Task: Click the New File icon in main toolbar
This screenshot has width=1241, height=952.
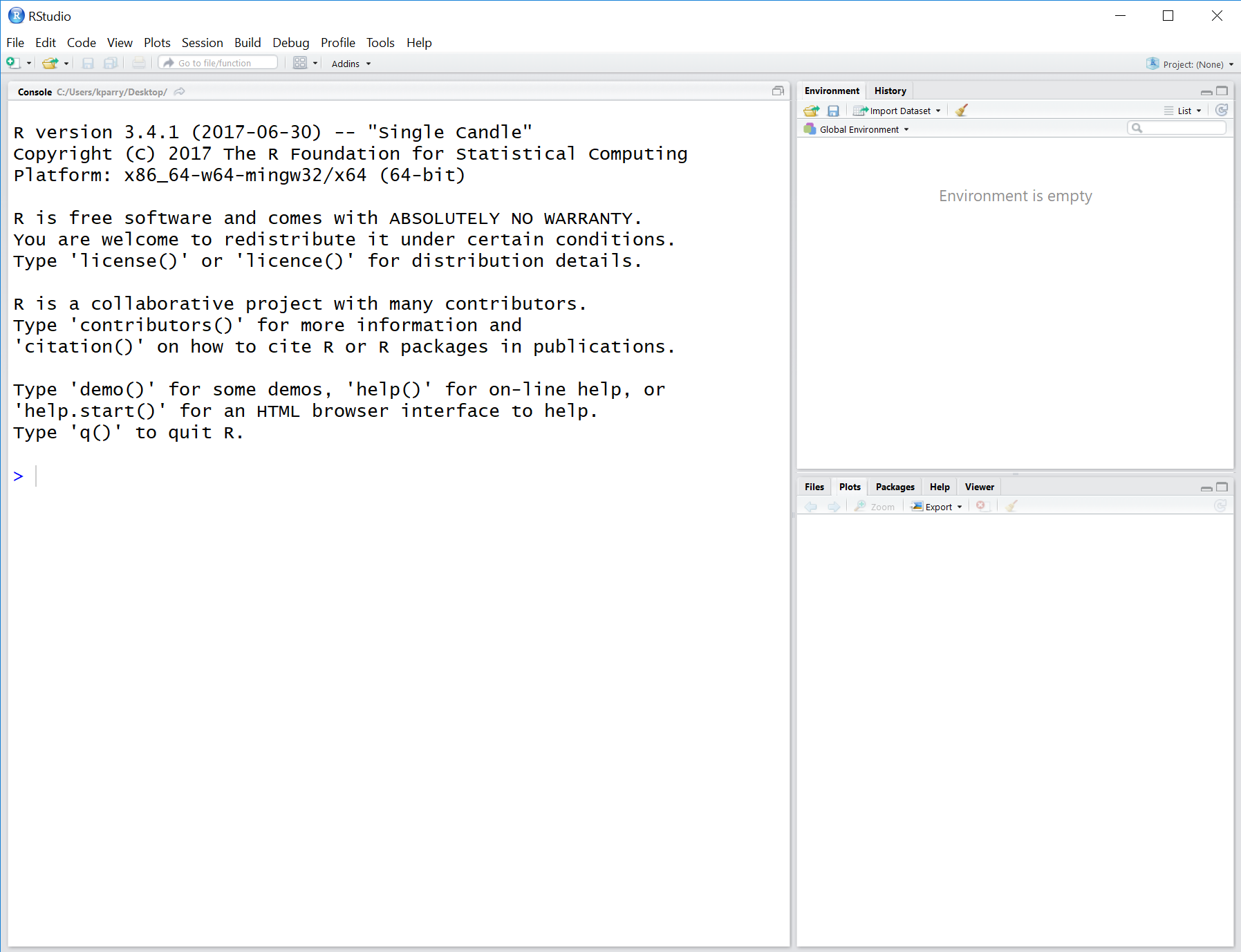Action: tap(13, 63)
